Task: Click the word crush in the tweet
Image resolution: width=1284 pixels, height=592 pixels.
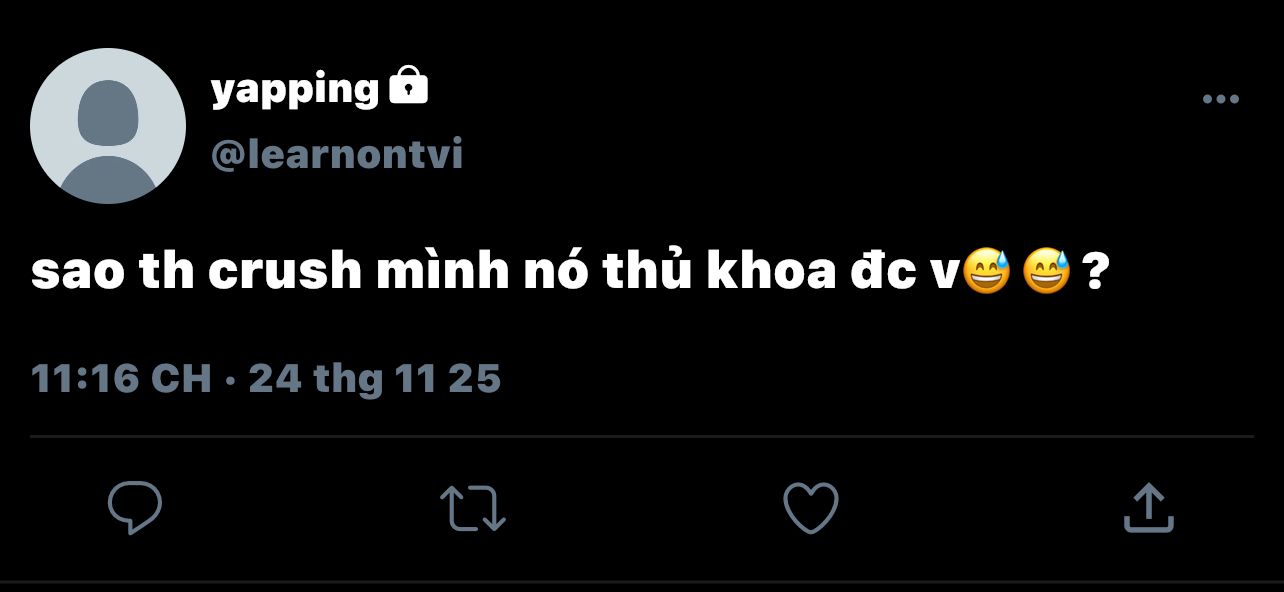Action: [x=284, y=273]
